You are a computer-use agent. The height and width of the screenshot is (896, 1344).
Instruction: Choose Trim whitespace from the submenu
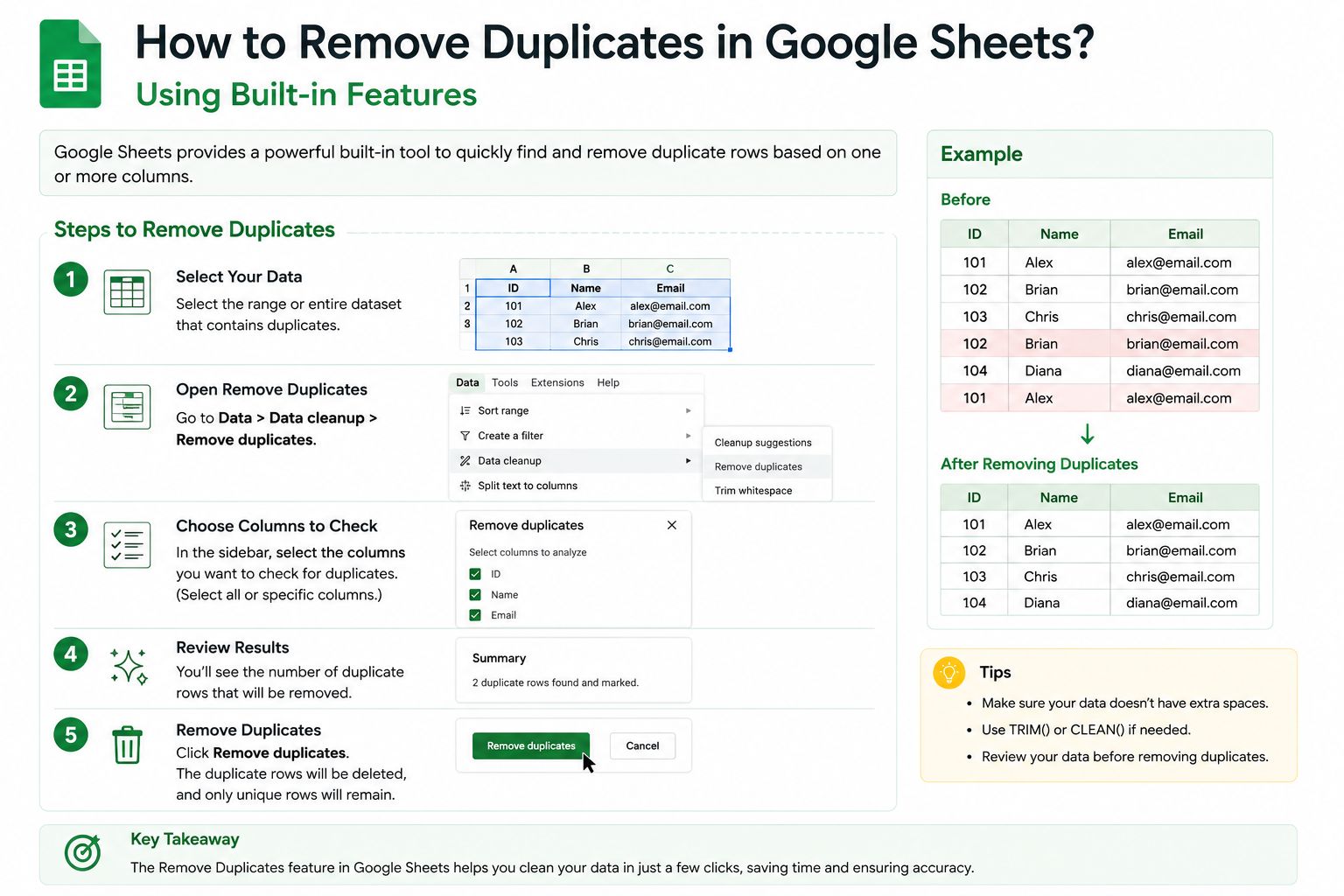(753, 491)
